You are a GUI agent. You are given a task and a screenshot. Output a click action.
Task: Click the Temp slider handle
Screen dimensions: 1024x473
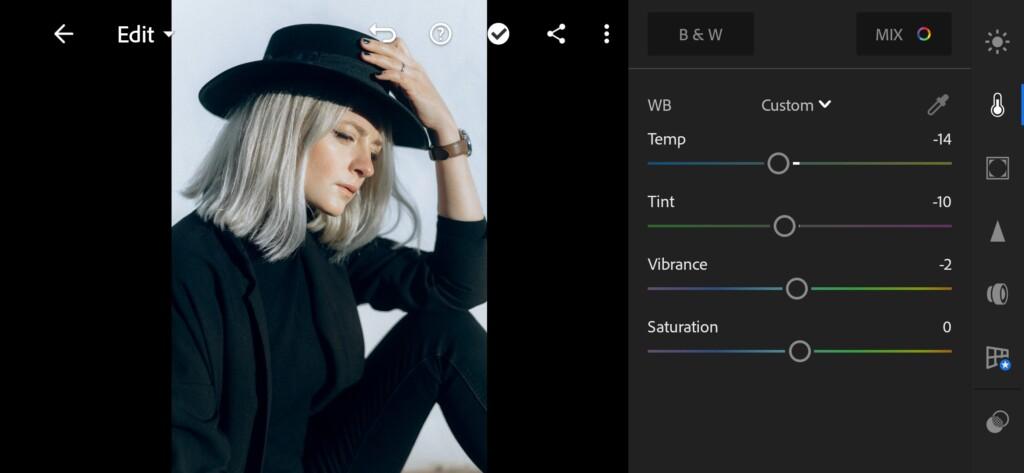778,163
